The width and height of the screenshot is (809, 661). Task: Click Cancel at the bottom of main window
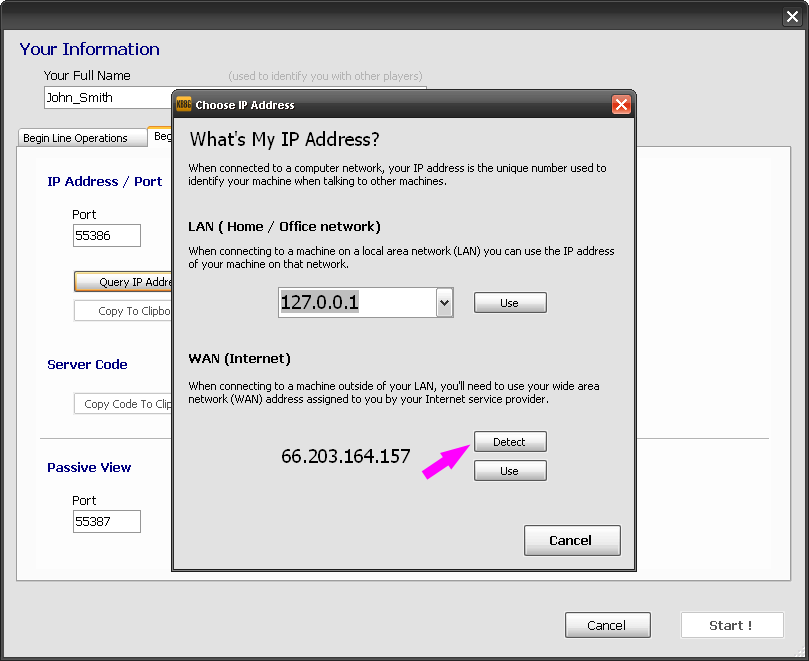(x=607, y=625)
